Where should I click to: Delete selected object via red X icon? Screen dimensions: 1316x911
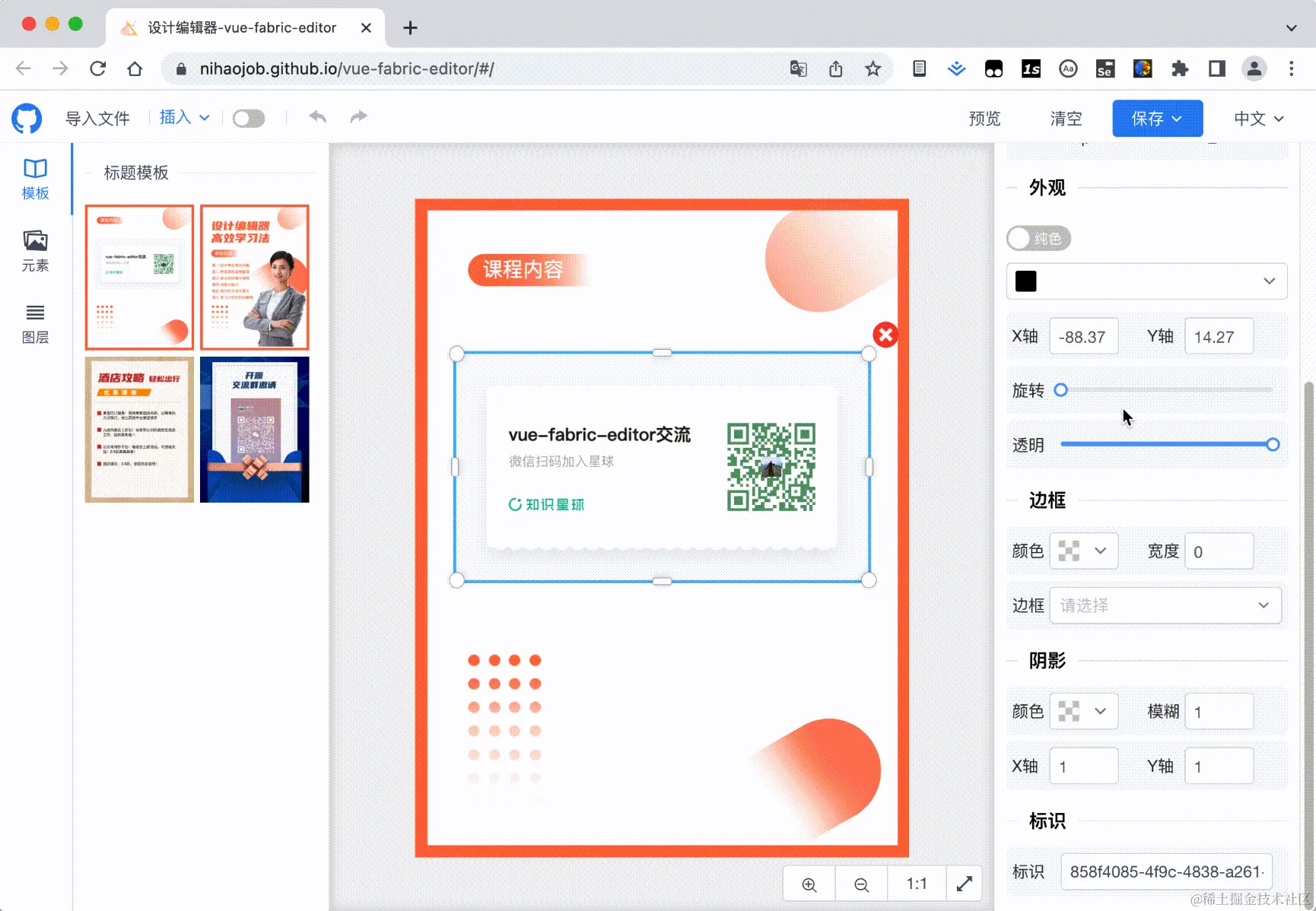(x=885, y=335)
